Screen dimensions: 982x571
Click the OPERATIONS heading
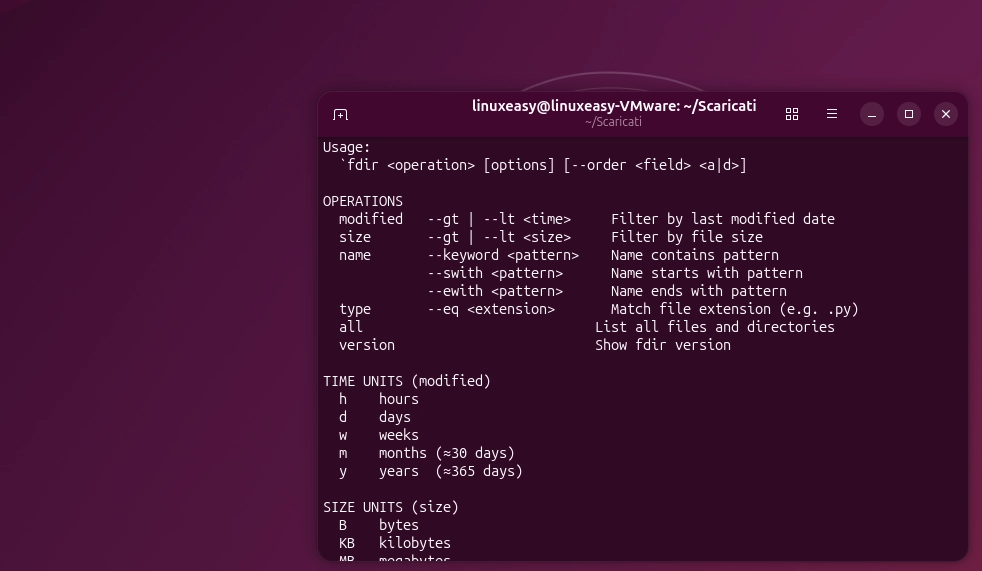pyautogui.click(x=363, y=202)
